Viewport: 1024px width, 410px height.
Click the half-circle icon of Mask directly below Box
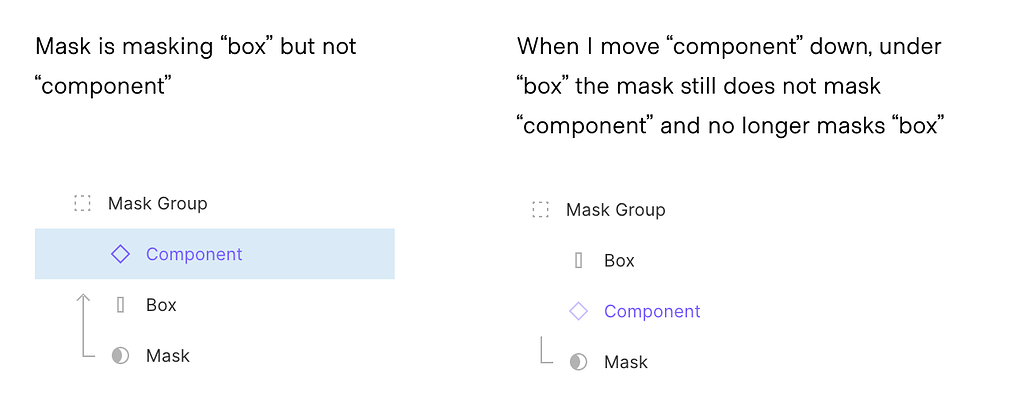pos(120,356)
